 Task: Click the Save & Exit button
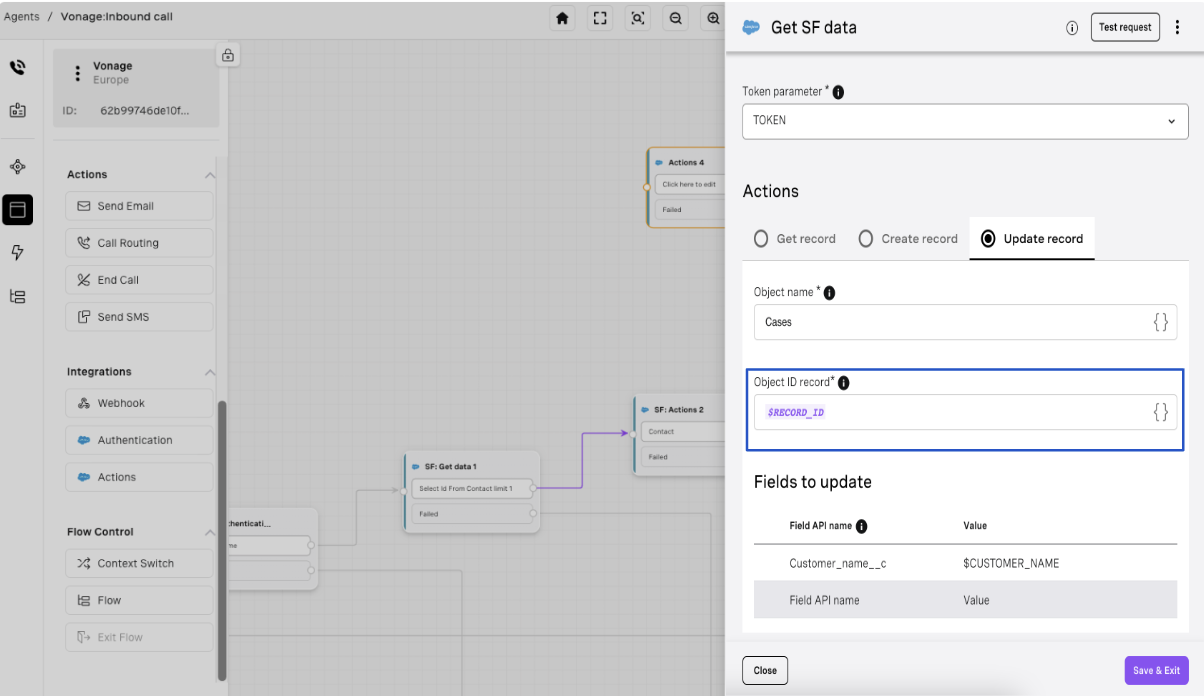[1156, 670]
